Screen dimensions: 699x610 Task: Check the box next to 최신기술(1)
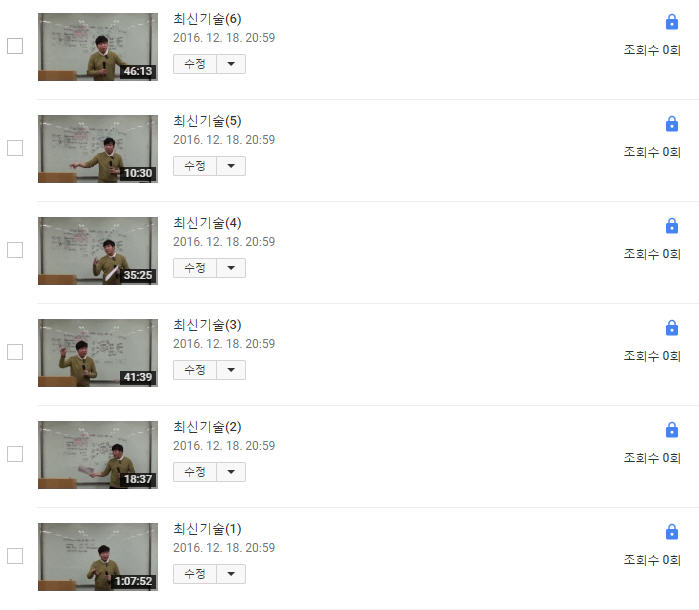[15, 556]
